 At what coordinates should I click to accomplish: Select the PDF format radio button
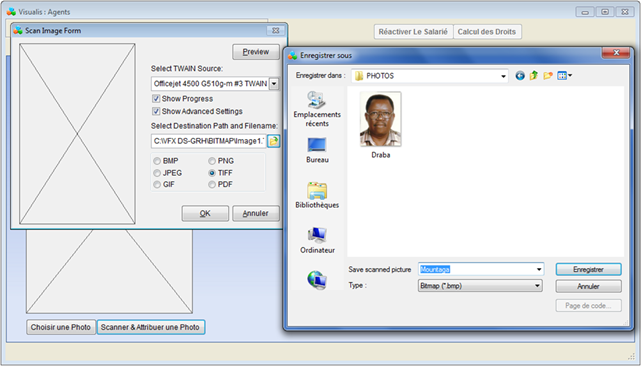(x=212, y=185)
